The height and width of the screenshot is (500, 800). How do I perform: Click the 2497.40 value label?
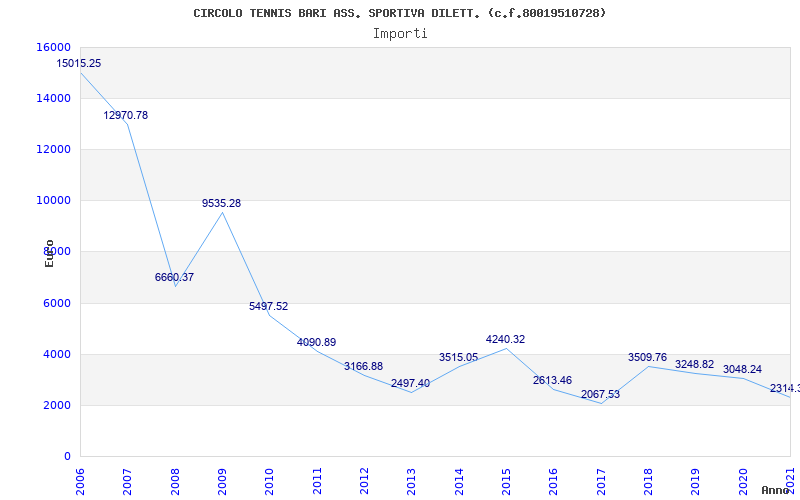coord(410,383)
